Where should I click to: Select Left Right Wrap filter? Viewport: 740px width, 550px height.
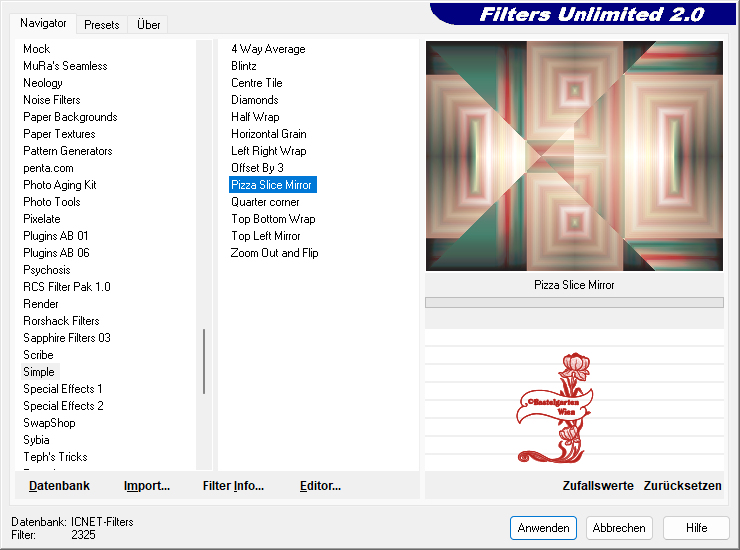[269, 151]
